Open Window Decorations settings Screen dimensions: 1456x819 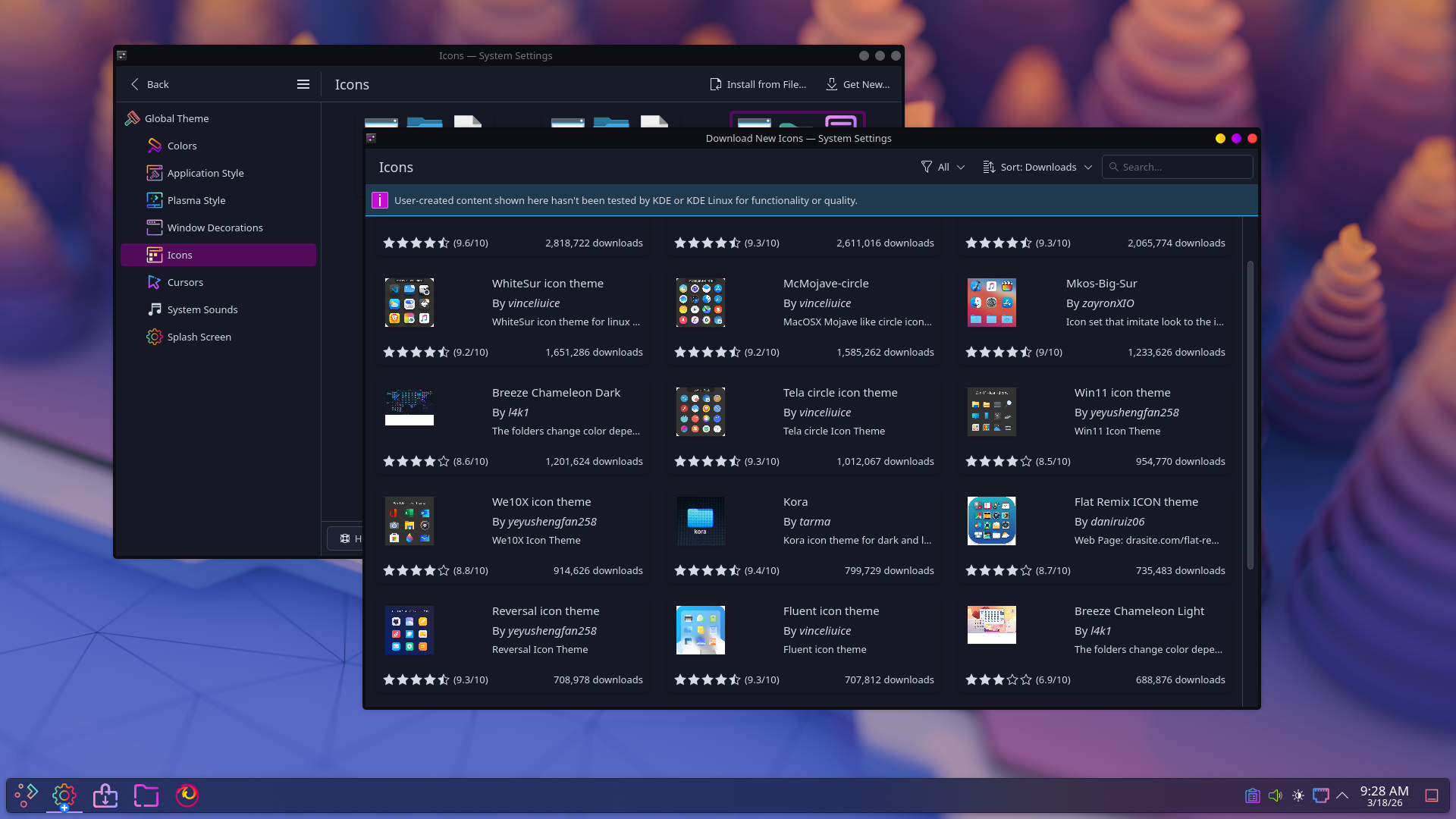click(215, 227)
